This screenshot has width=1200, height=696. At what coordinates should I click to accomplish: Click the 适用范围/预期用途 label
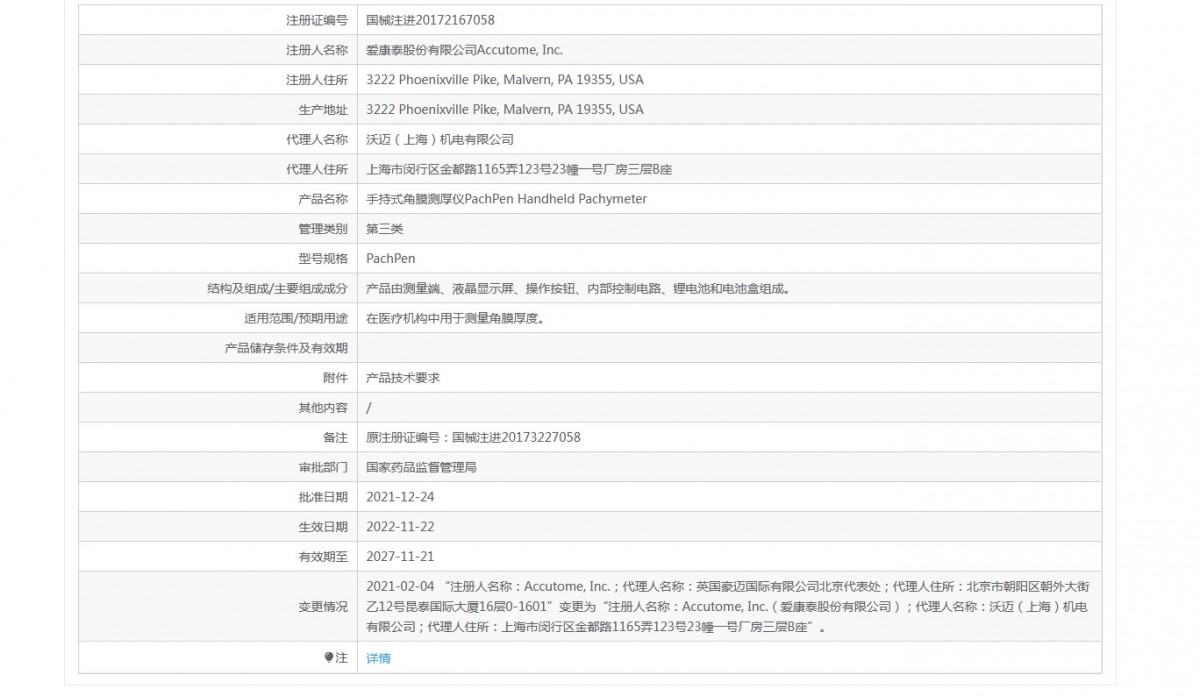tap(296, 319)
